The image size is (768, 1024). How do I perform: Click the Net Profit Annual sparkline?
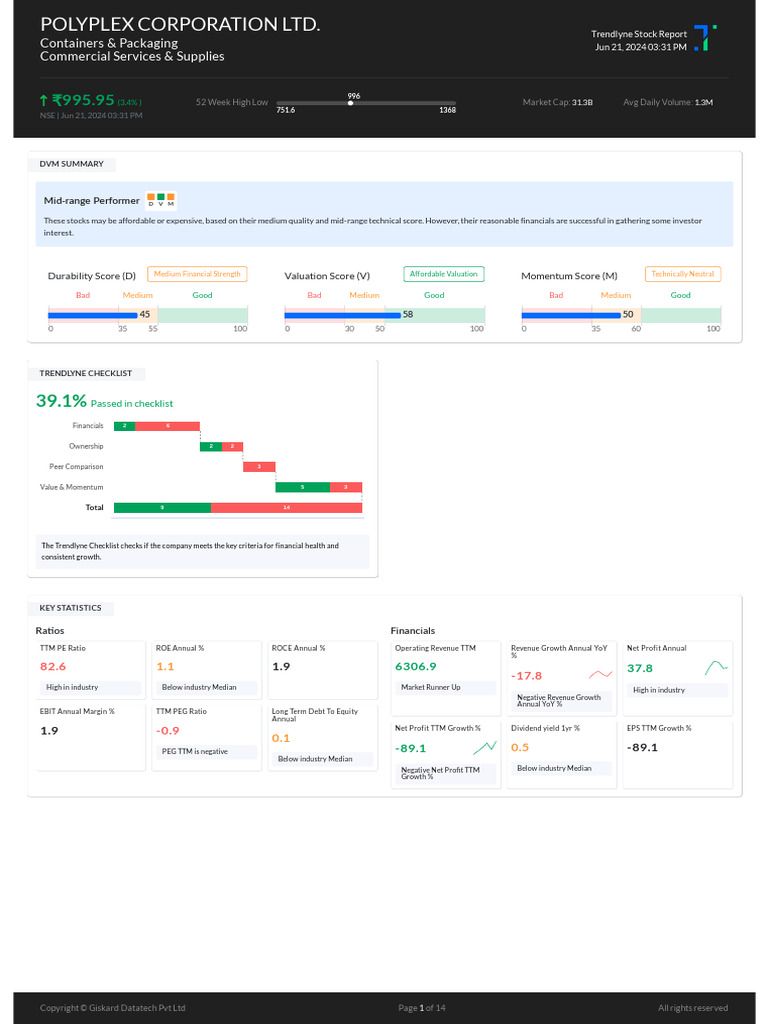716,667
